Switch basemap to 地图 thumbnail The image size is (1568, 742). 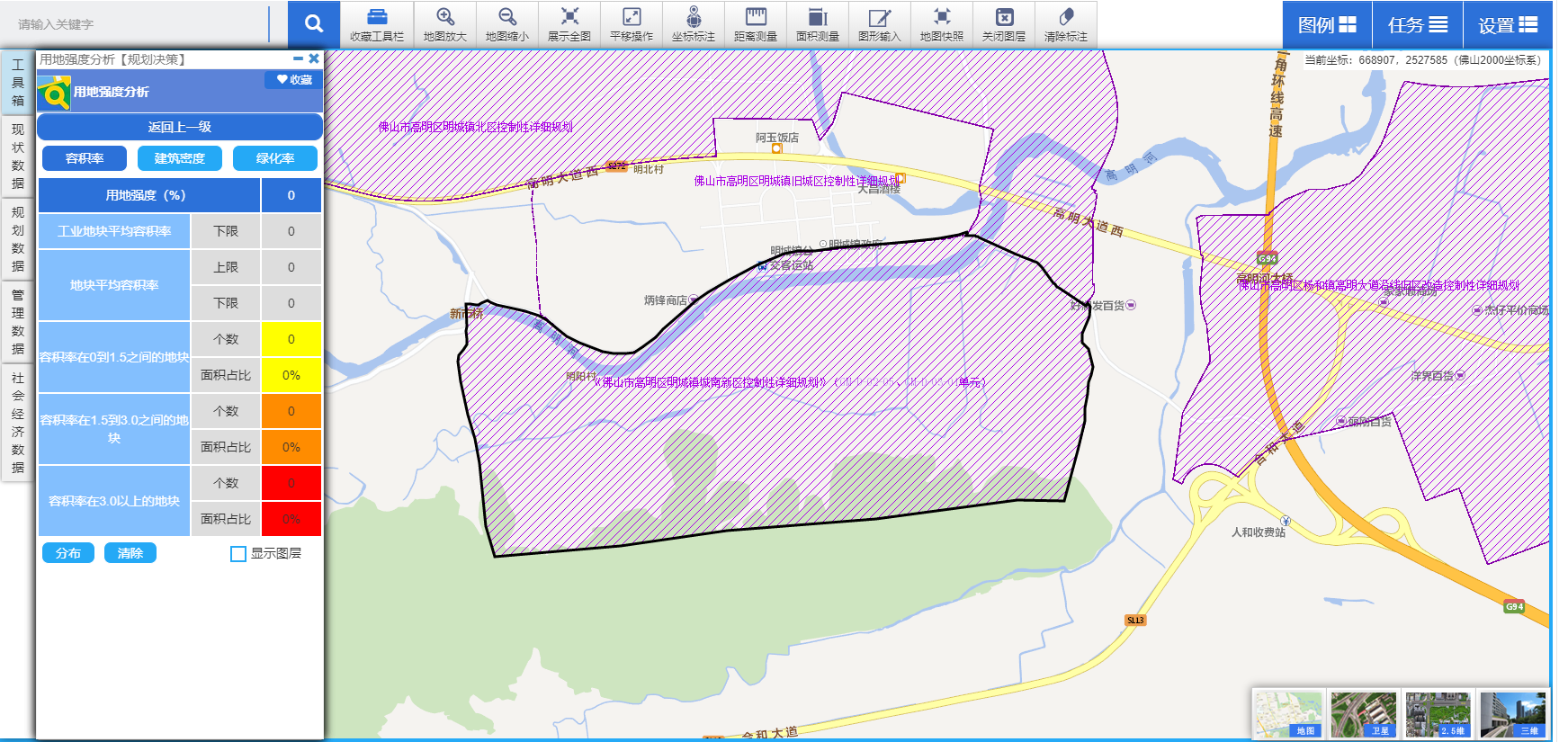1290,714
